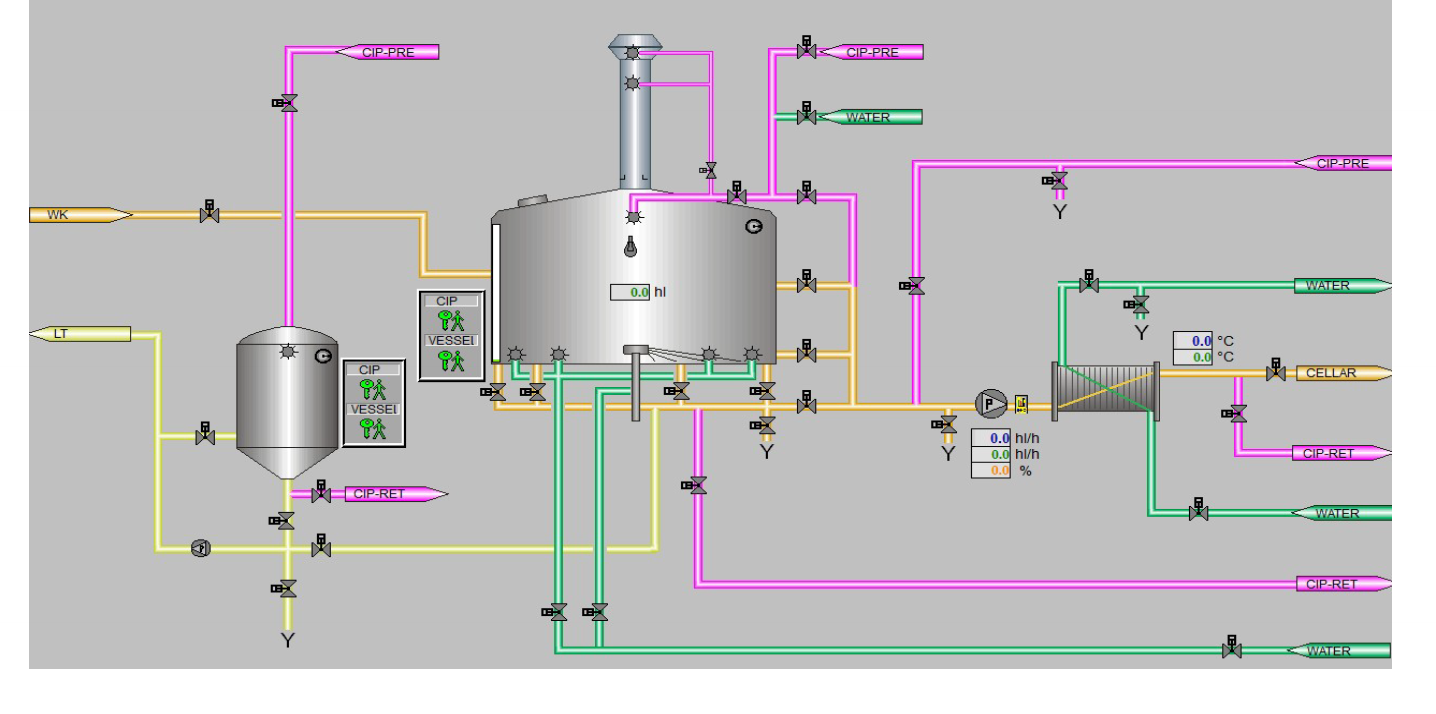The width and height of the screenshot is (1436, 714).
Task: Click the valve next to the top-center CIP-PRE tag
Action: click(x=806, y=49)
